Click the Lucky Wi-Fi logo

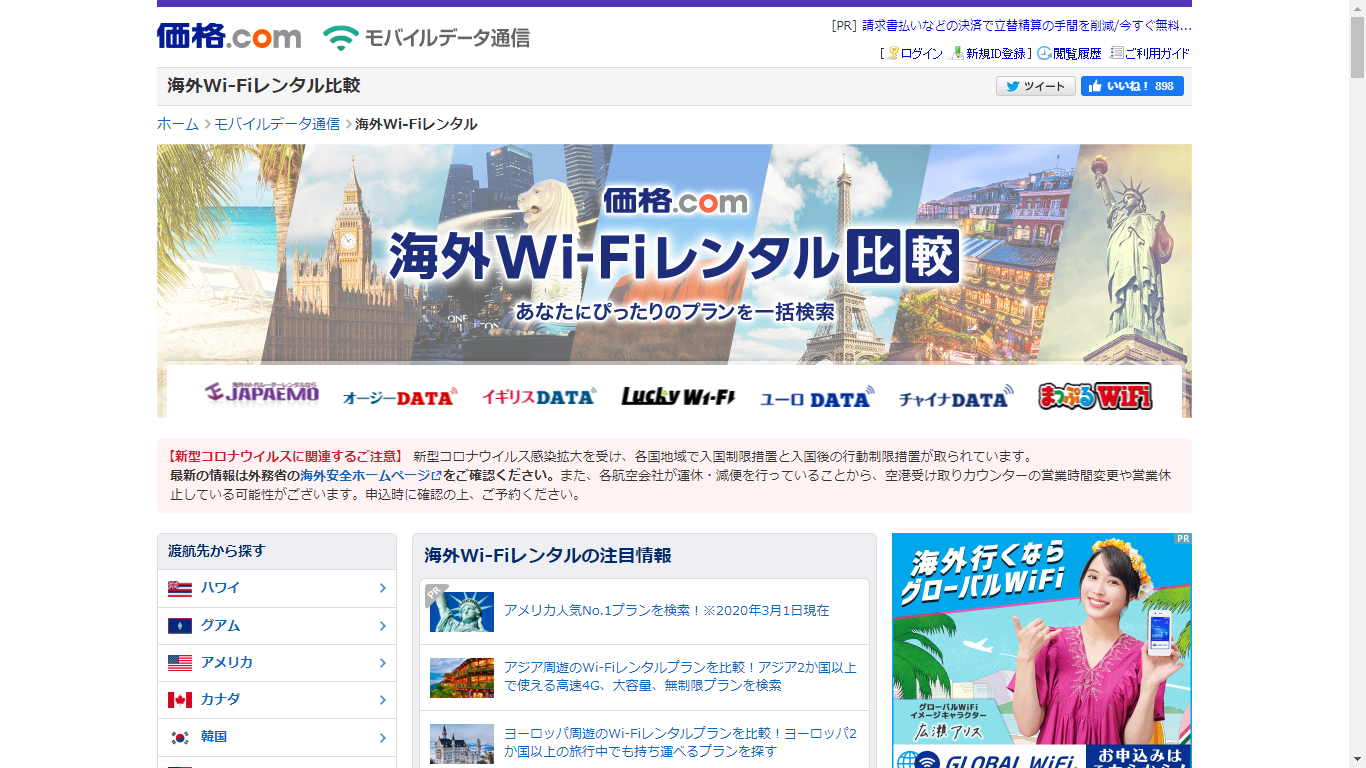tap(678, 396)
